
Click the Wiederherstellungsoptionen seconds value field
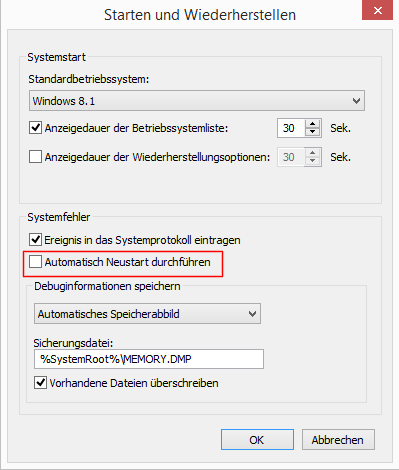[291, 157]
